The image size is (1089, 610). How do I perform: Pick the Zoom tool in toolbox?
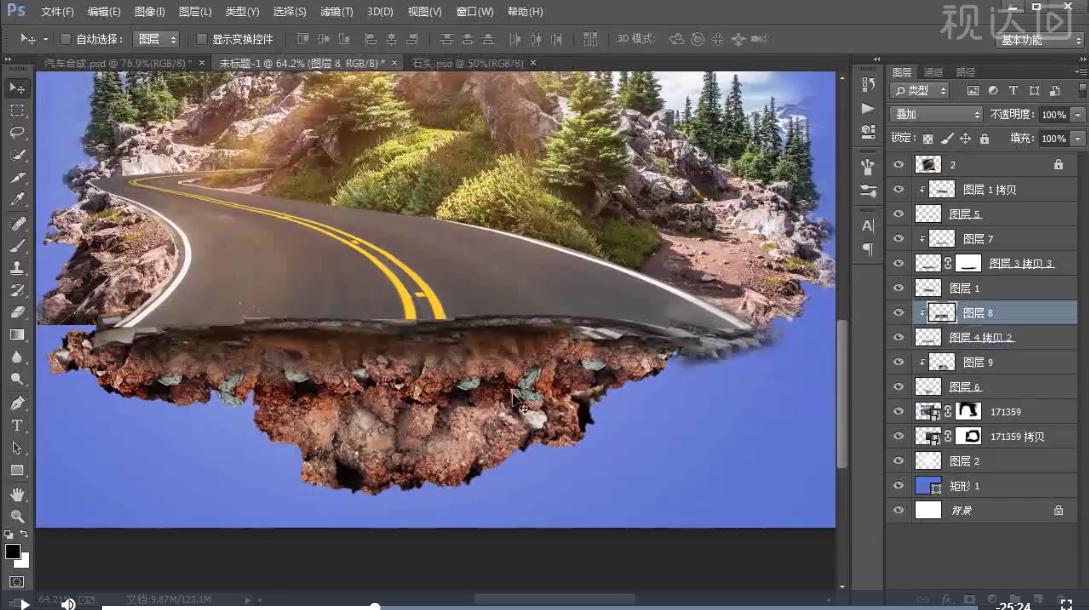[17, 516]
